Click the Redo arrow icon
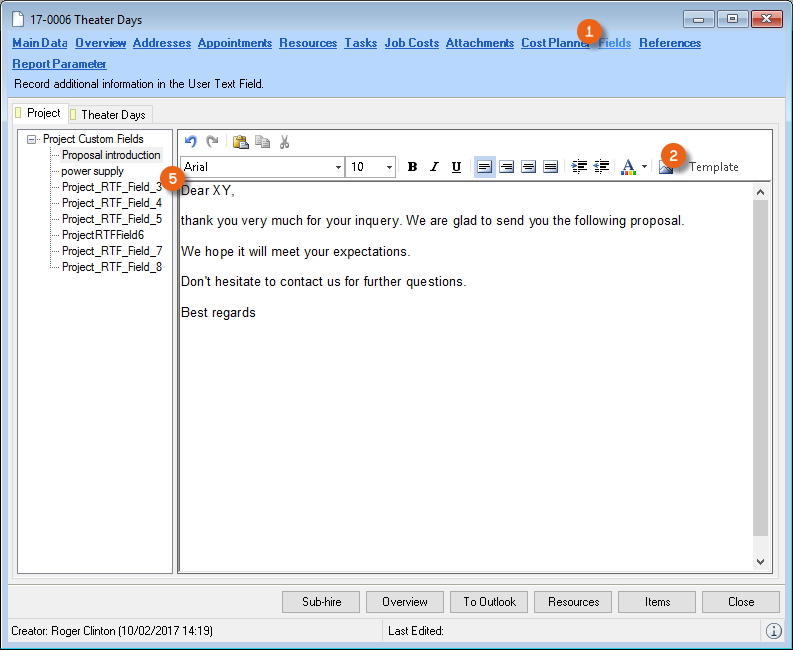Screen dimensions: 793x650 (x=212, y=142)
